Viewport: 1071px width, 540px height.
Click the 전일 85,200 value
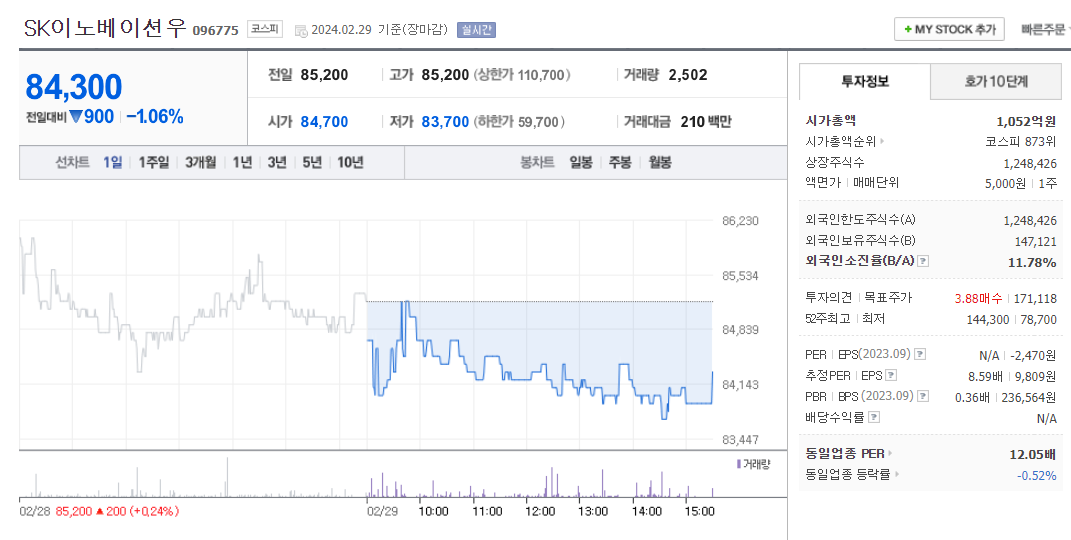coord(324,75)
